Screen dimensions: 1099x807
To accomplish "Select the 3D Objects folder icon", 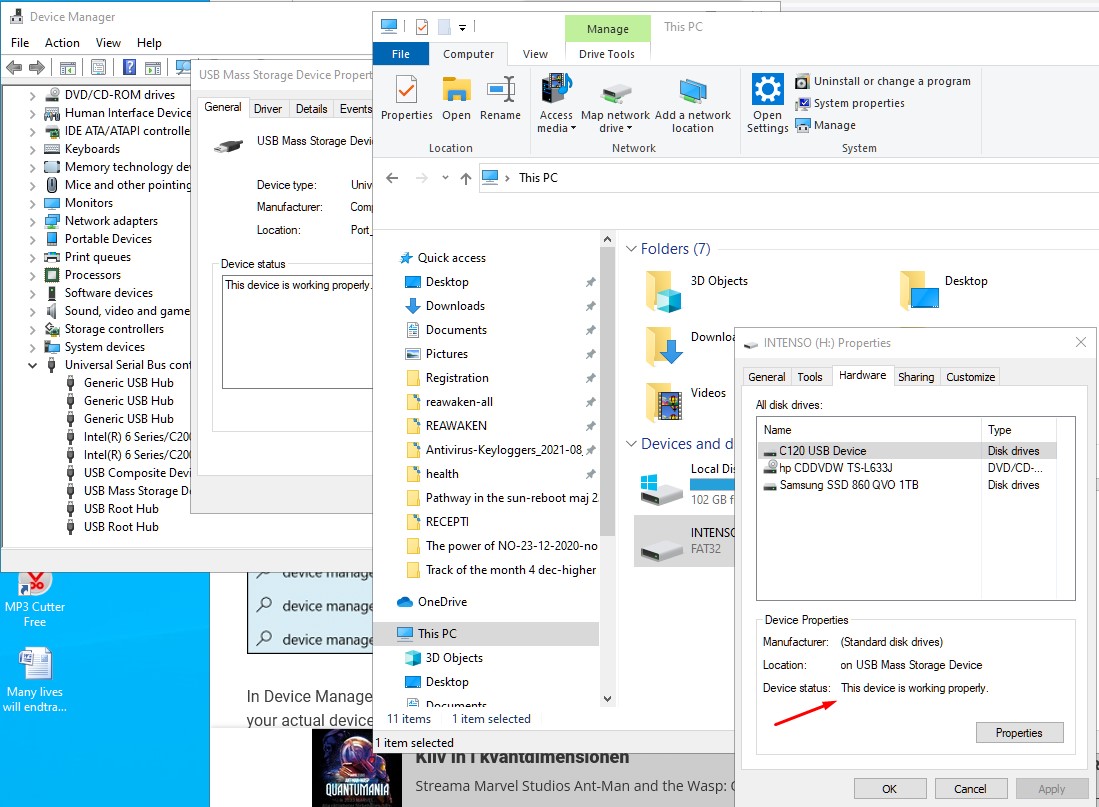I will tap(663, 291).
